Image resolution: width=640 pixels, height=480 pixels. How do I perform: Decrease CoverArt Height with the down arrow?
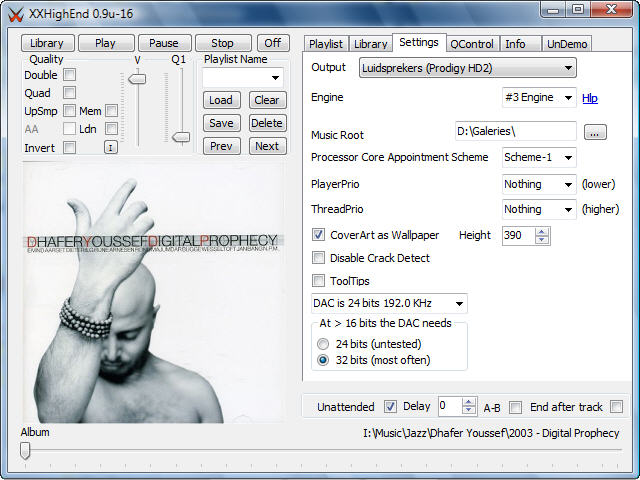tap(542, 240)
